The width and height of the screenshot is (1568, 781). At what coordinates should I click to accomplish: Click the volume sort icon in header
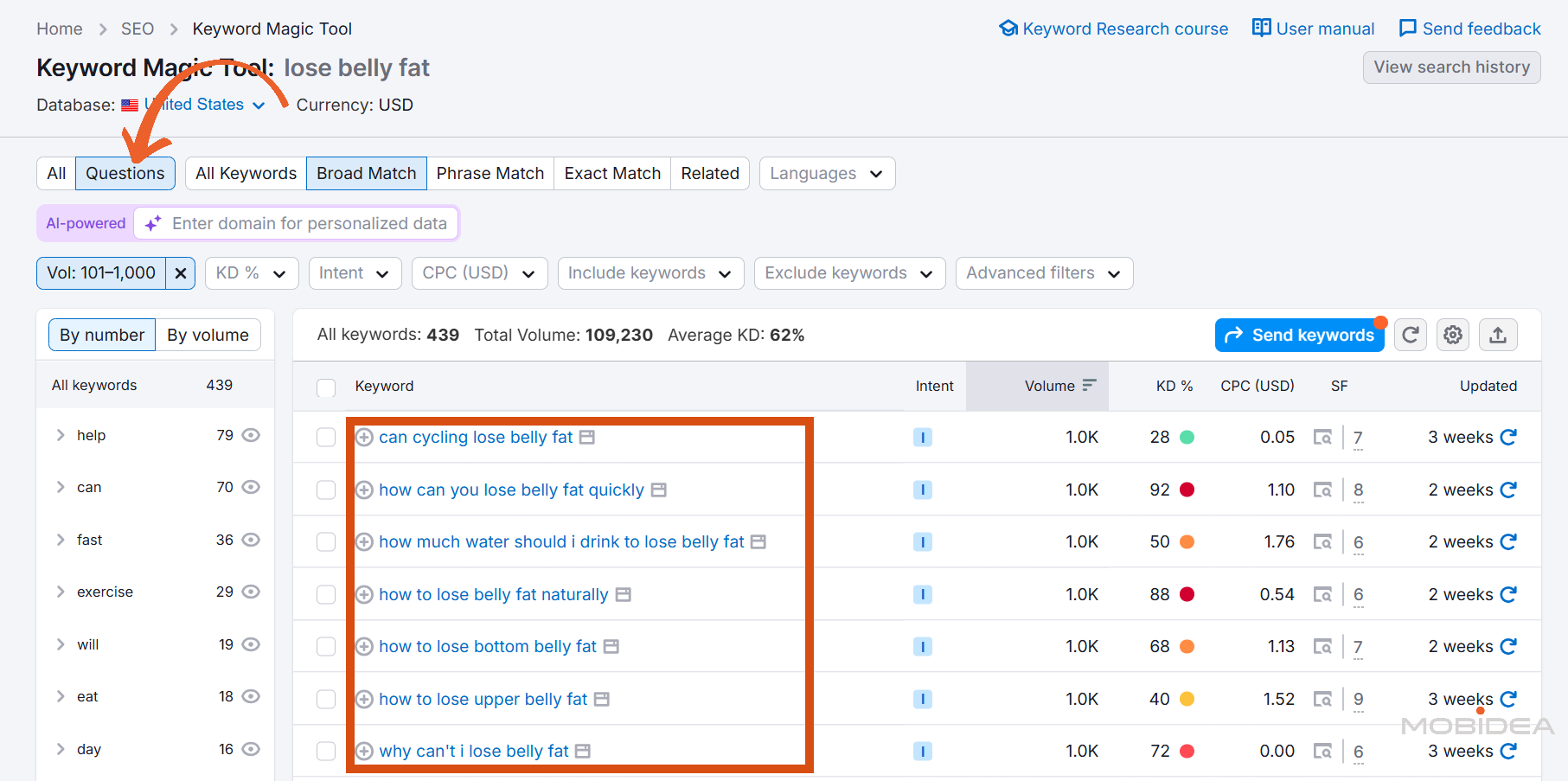pos(1089,386)
